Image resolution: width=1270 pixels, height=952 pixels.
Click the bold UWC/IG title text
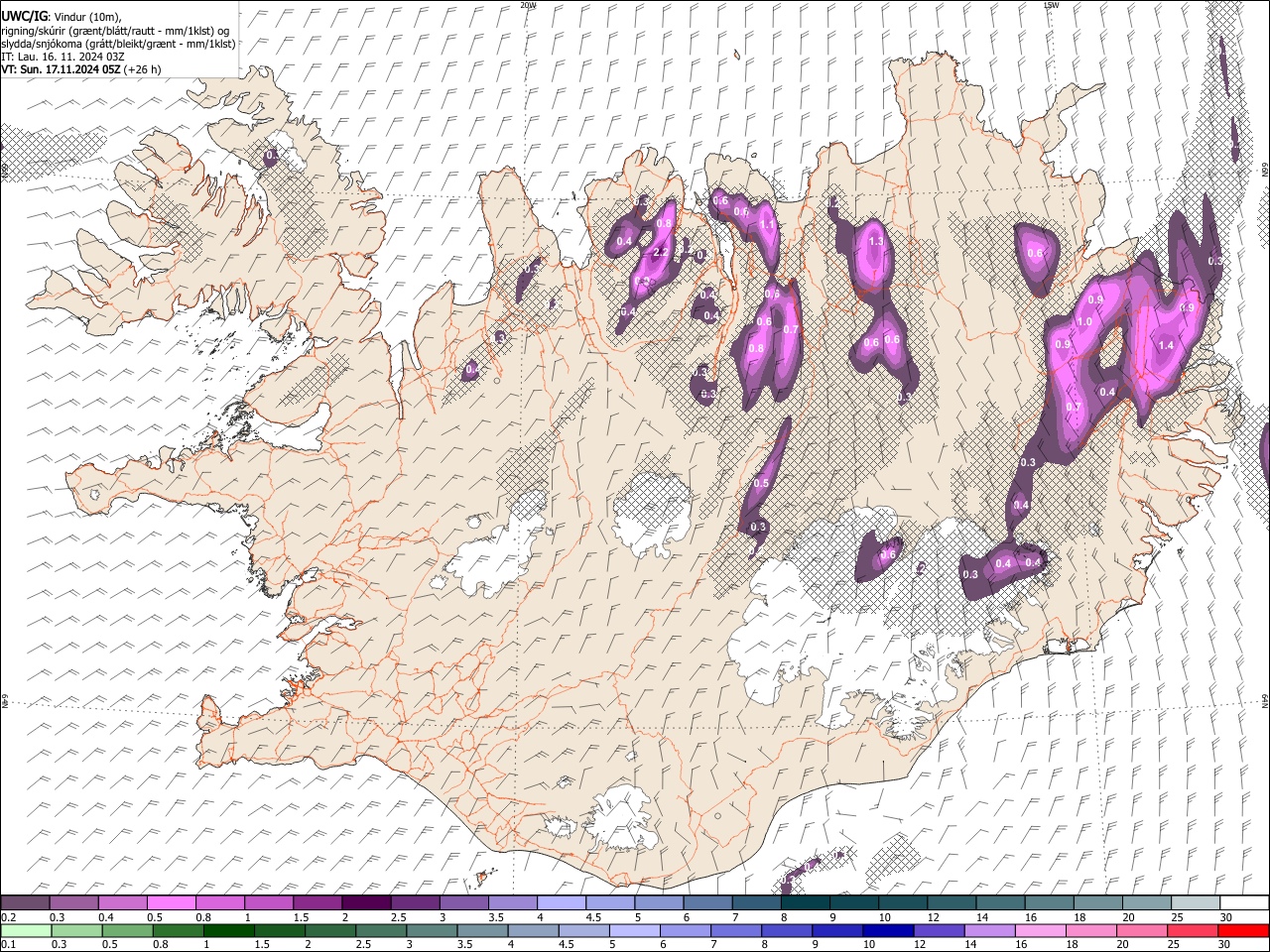[x=24, y=17]
